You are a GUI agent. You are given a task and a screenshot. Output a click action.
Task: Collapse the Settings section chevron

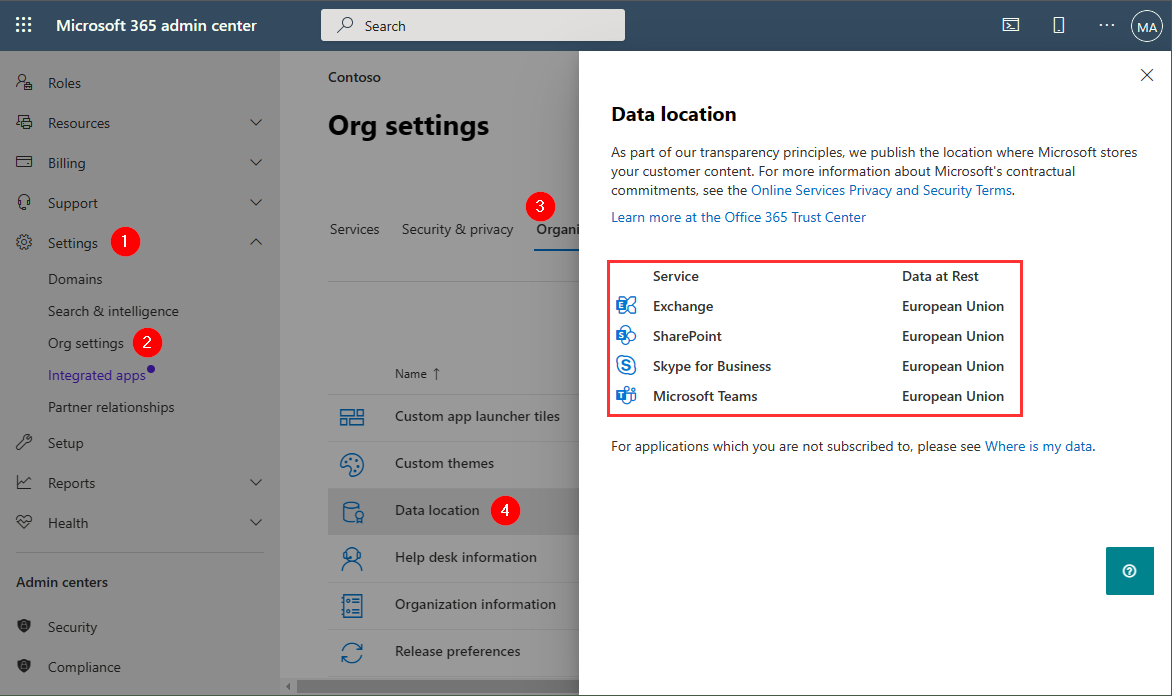coord(256,243)
